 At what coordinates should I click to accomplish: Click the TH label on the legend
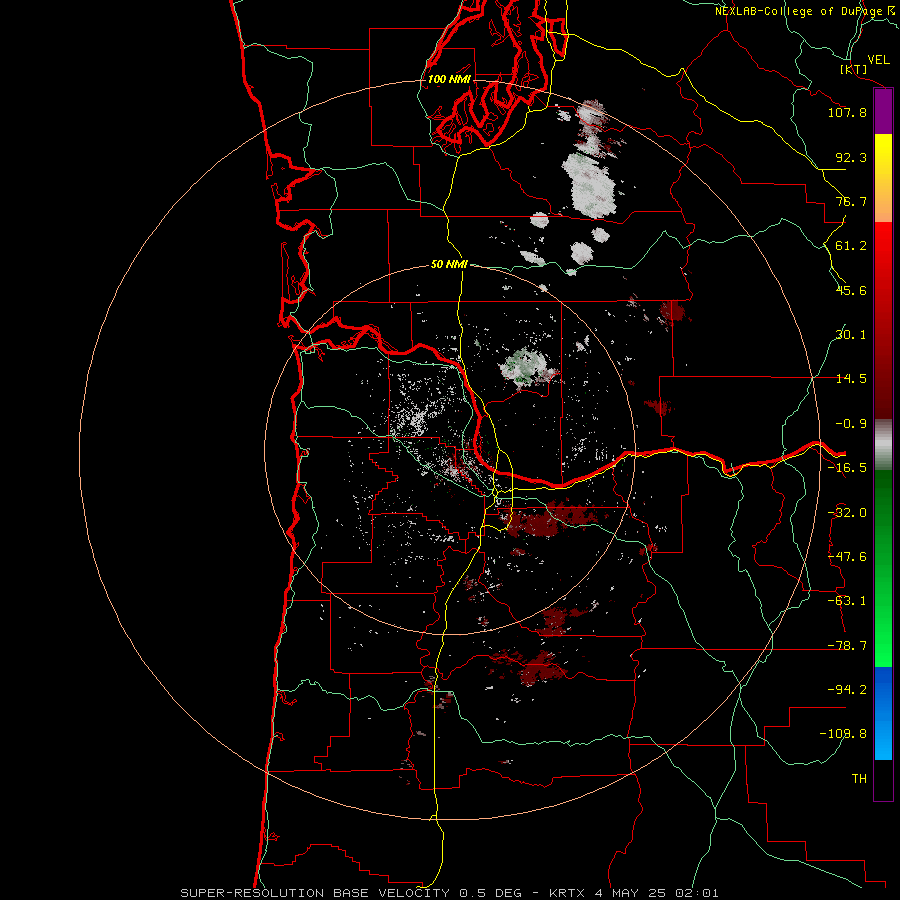point(859,778)
